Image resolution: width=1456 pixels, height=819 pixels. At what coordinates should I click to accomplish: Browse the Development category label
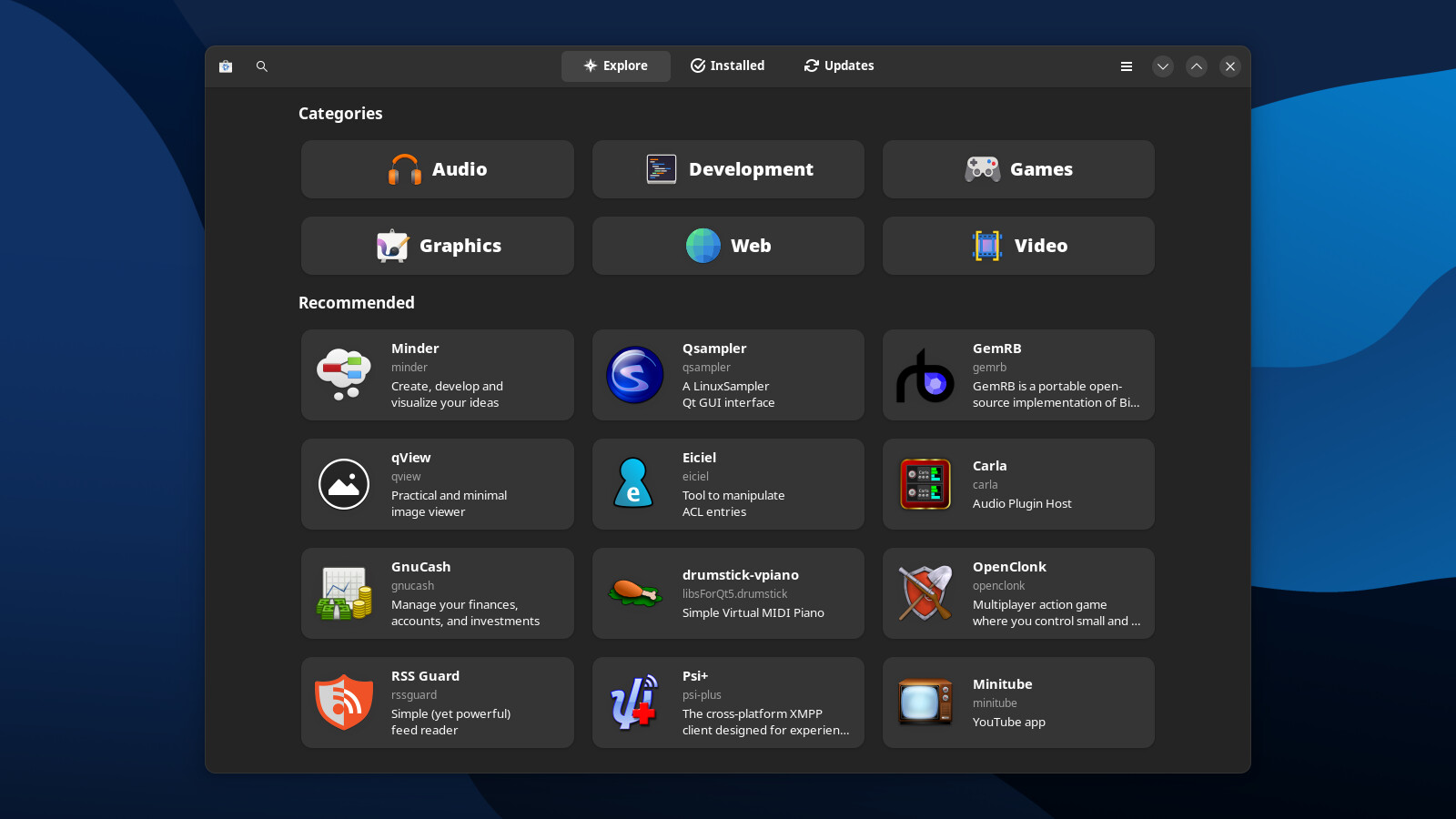pyautogui.click(x=751, y=169)
